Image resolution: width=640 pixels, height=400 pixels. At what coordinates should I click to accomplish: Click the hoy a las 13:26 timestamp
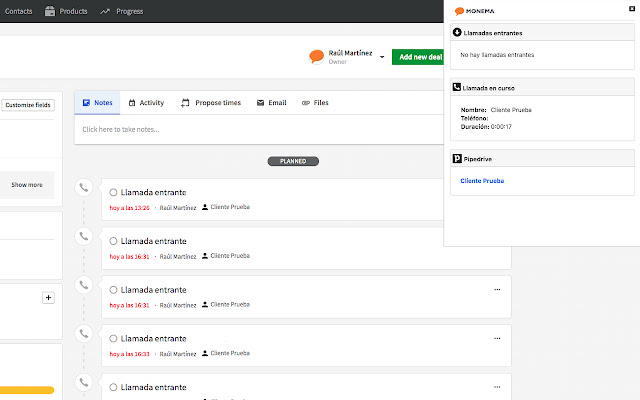point(129,208)
